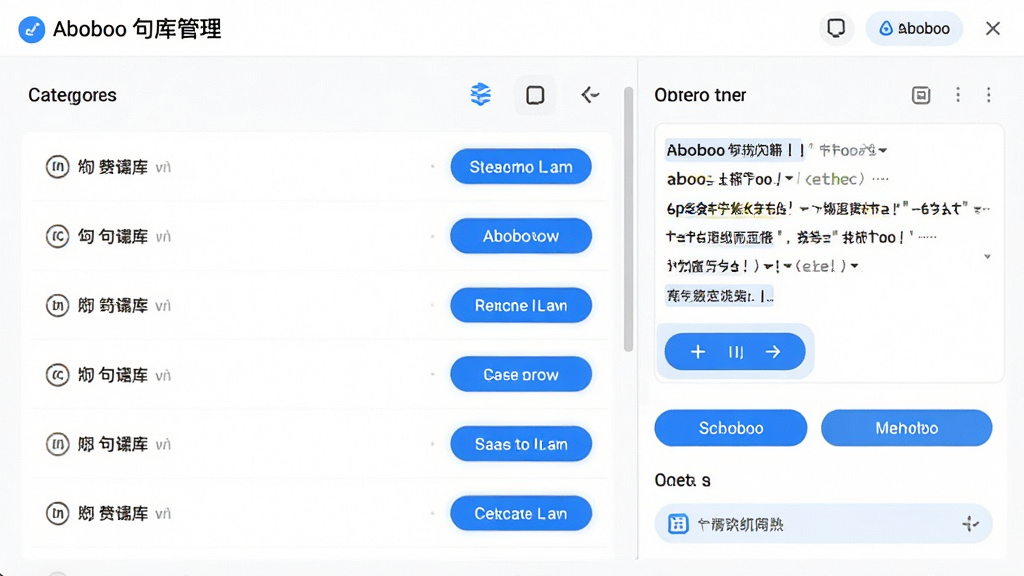Click the grid icon in the Ooets s field
Image resolution: width=1024 pixels, height=576 pixels.
pos(678,524)
